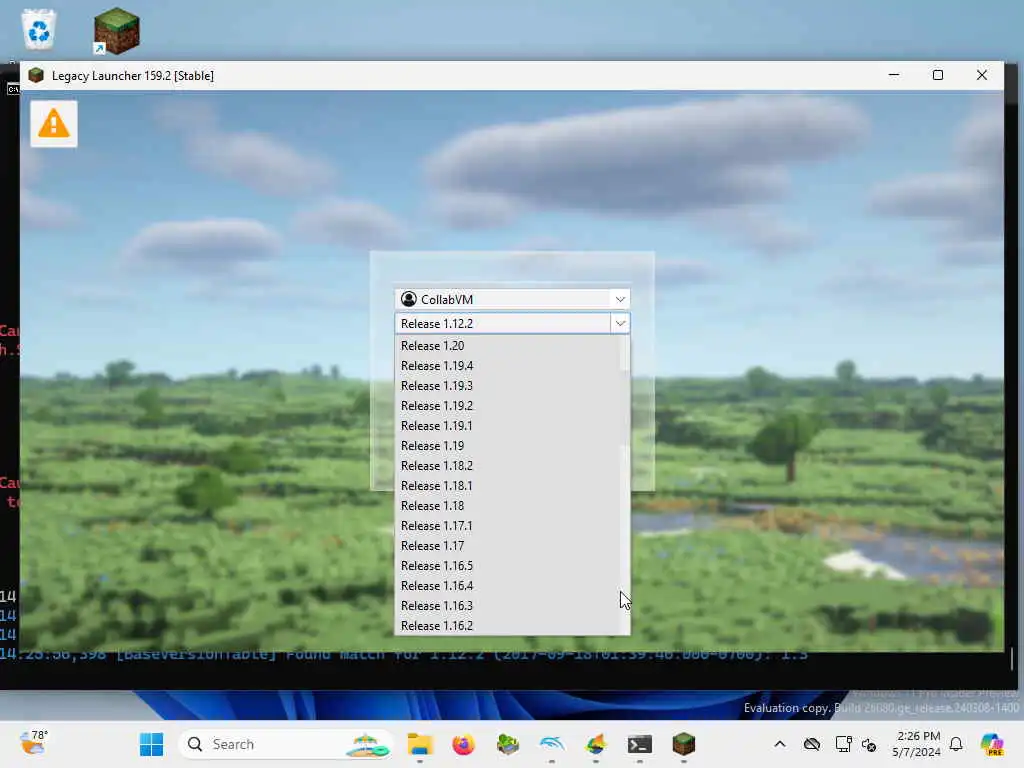Click the warning triangle icon in launcher
Image resolution: width=1024 pixels, height=768 pixels.
click(x=54, y=123)
